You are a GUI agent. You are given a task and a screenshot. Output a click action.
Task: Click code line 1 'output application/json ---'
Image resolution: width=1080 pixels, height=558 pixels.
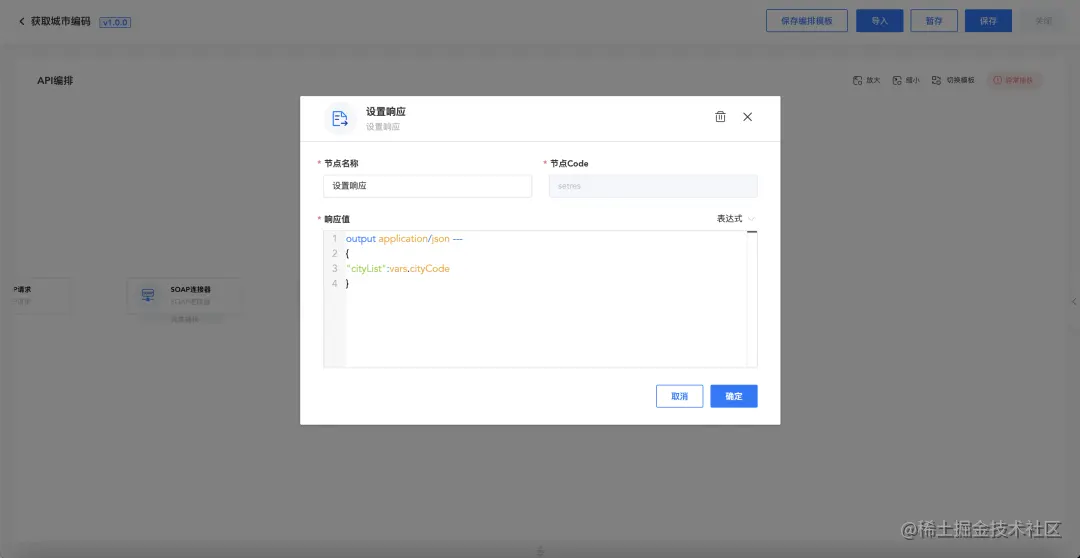tap(404, 238)
